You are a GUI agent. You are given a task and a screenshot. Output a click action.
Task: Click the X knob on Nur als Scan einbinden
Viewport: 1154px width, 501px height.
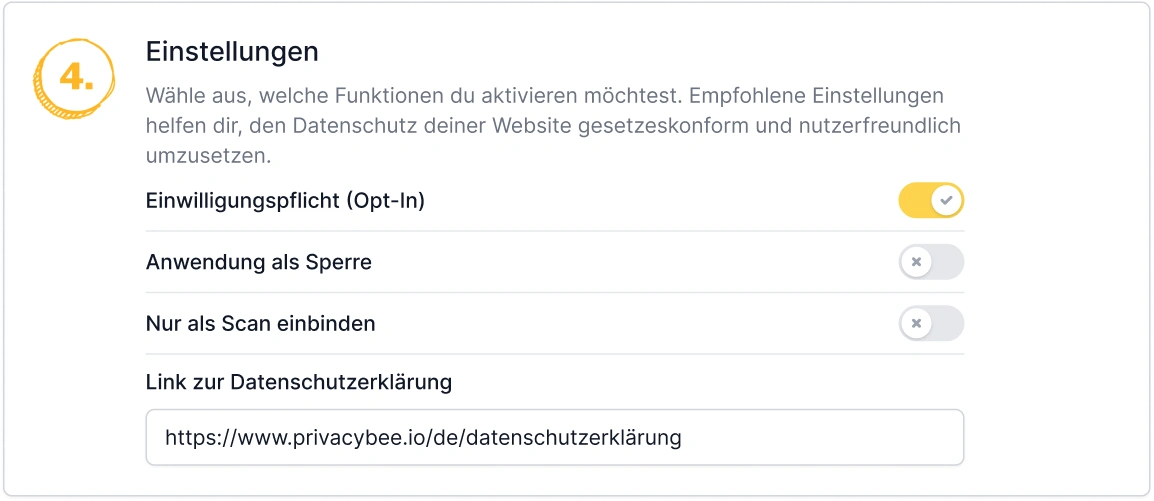[915, 324]
